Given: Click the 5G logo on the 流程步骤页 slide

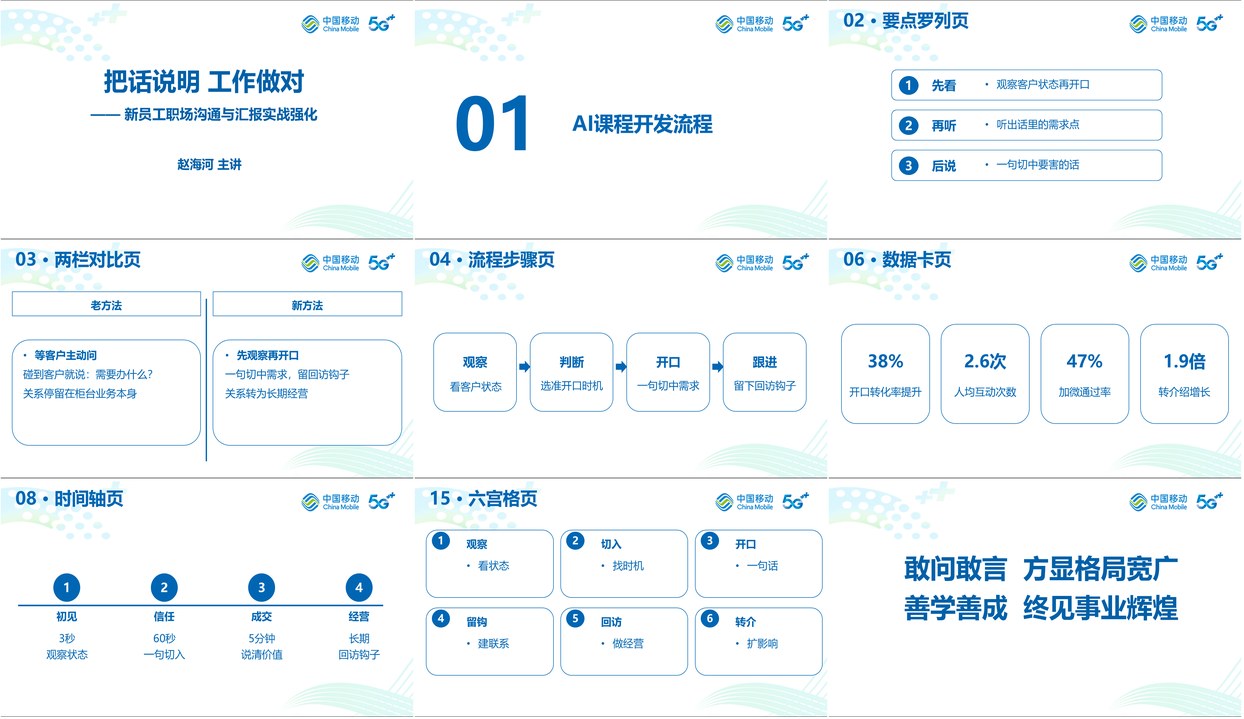Looking at the screenshot, I should pos(796,263).
